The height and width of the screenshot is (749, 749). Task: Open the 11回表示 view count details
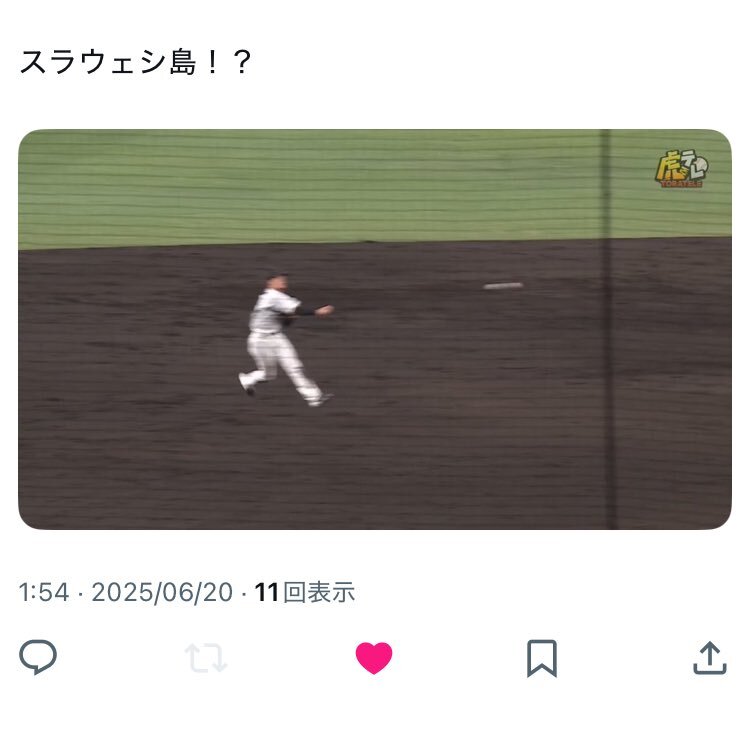tap(305, 592)
